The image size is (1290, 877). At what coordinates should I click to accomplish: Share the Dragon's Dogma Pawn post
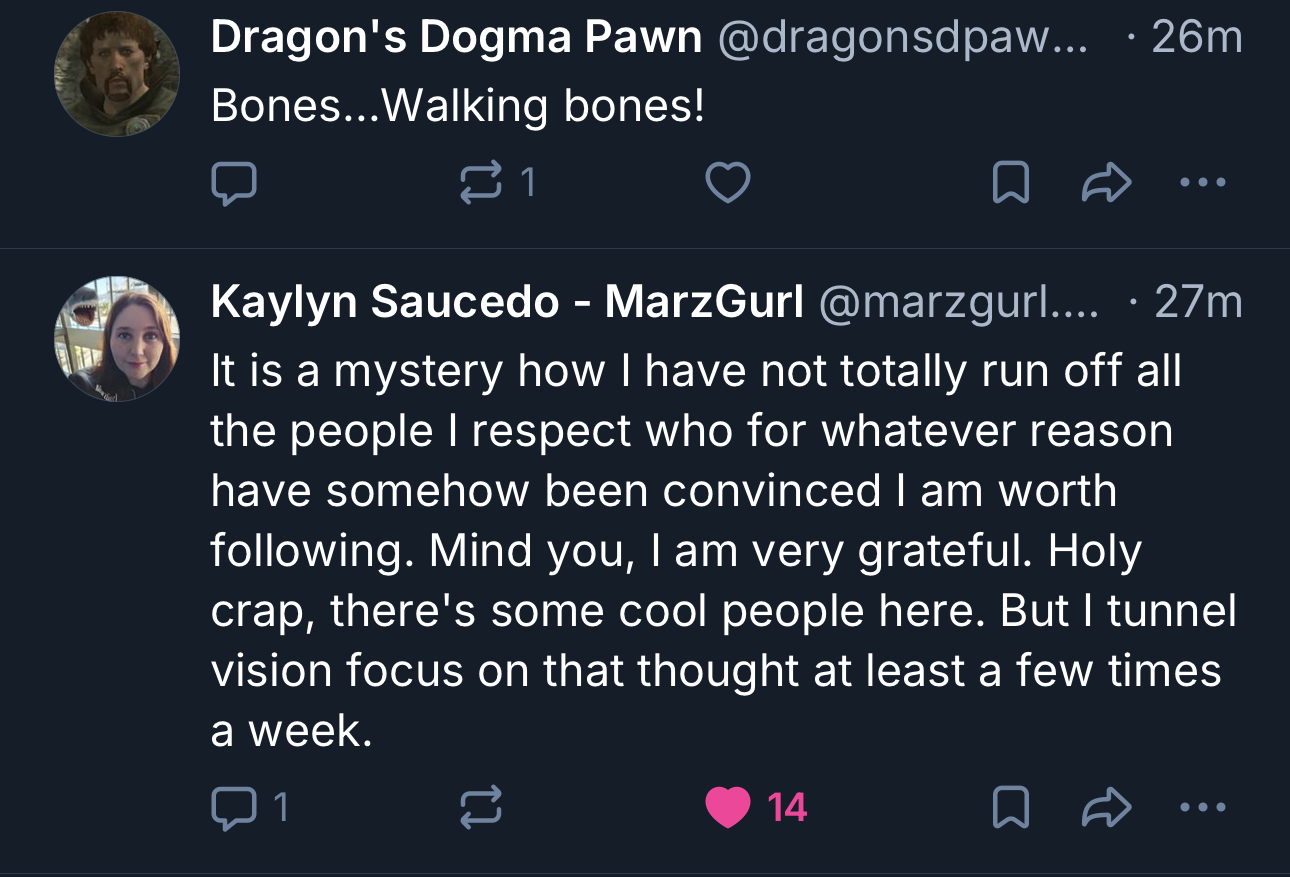[1108, 183]
